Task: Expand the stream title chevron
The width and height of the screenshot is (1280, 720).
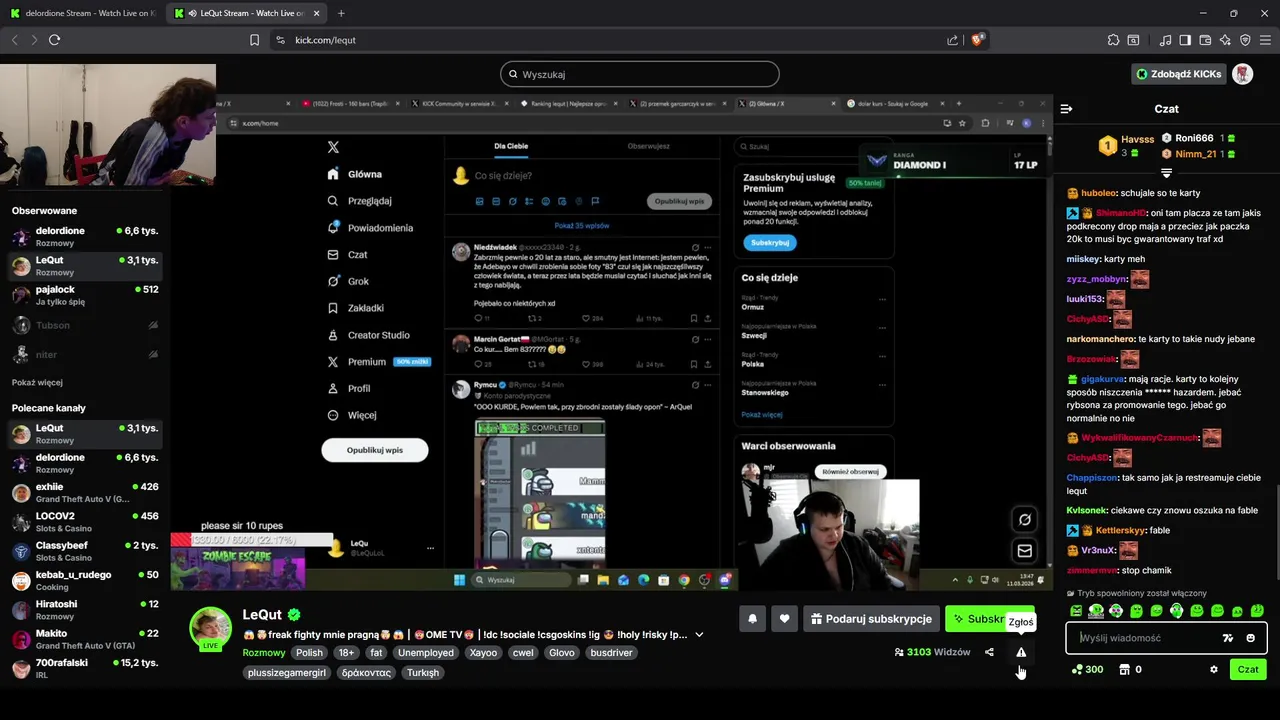Action: tap(699, 635)
